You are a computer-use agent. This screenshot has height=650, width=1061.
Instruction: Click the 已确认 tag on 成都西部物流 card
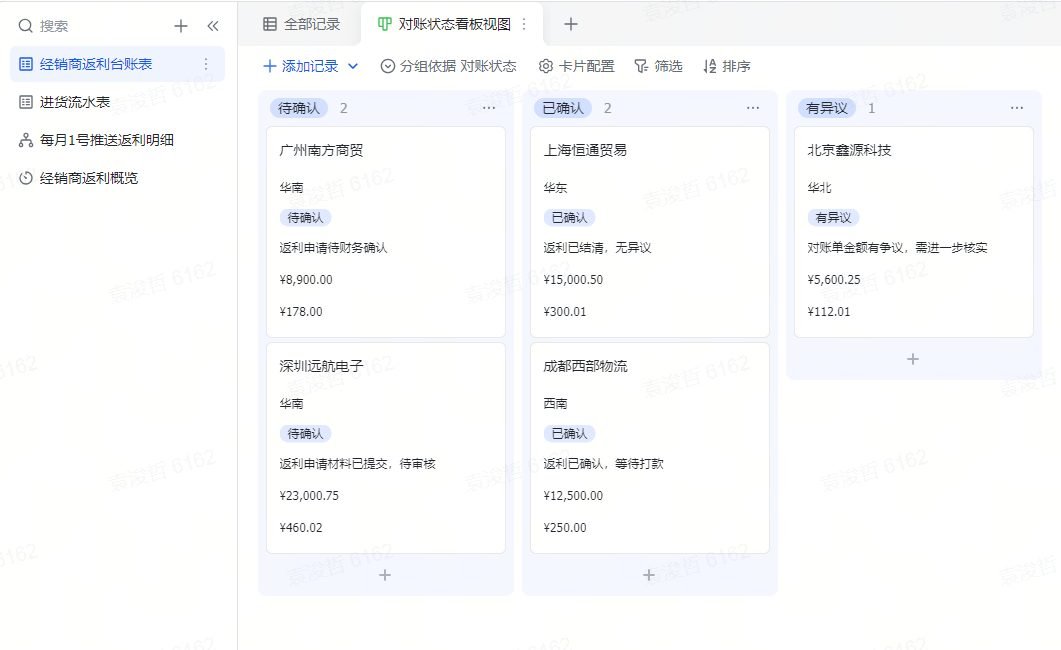click(x=569, y=434)
